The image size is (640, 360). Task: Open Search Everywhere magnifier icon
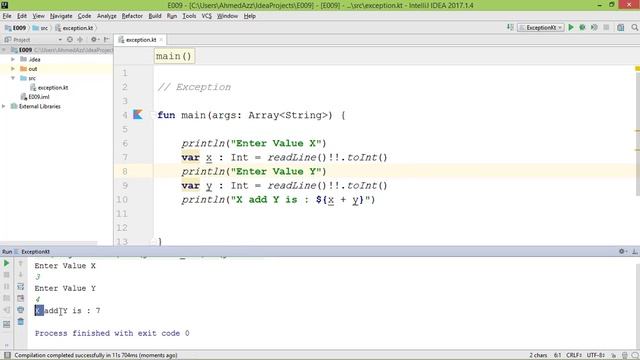[x=634, y=27]
